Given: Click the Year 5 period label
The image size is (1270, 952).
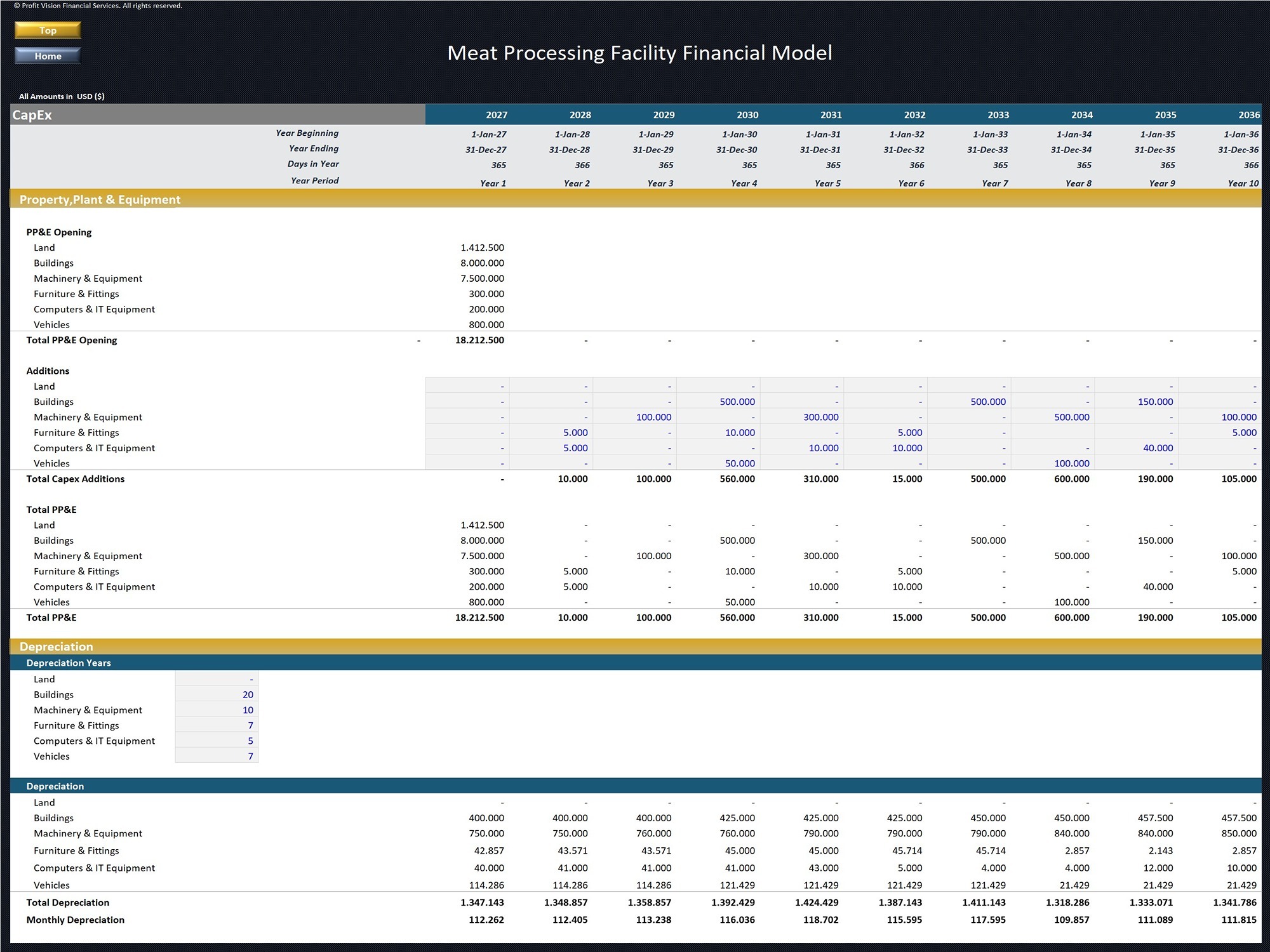Looking at the screenshot, I should point(827,183).
